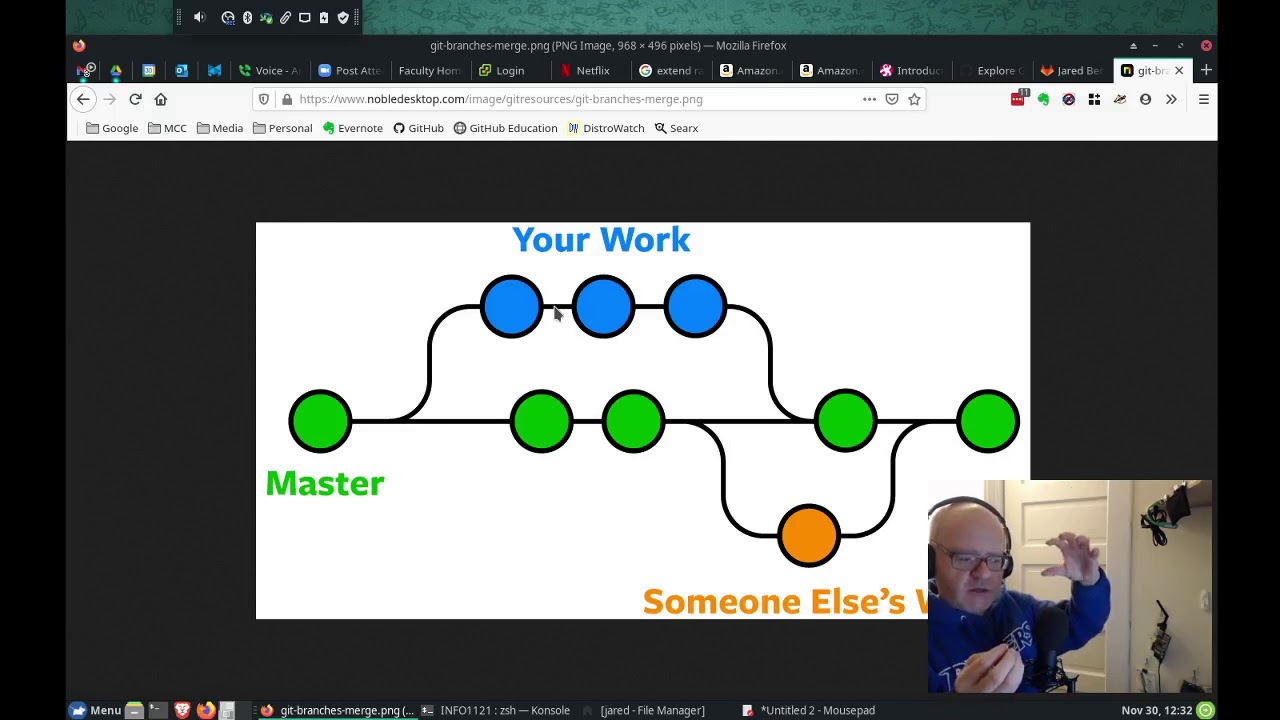Click the git branches merge diagram image
The image size is (1280, 720).
tap(642, 420)
